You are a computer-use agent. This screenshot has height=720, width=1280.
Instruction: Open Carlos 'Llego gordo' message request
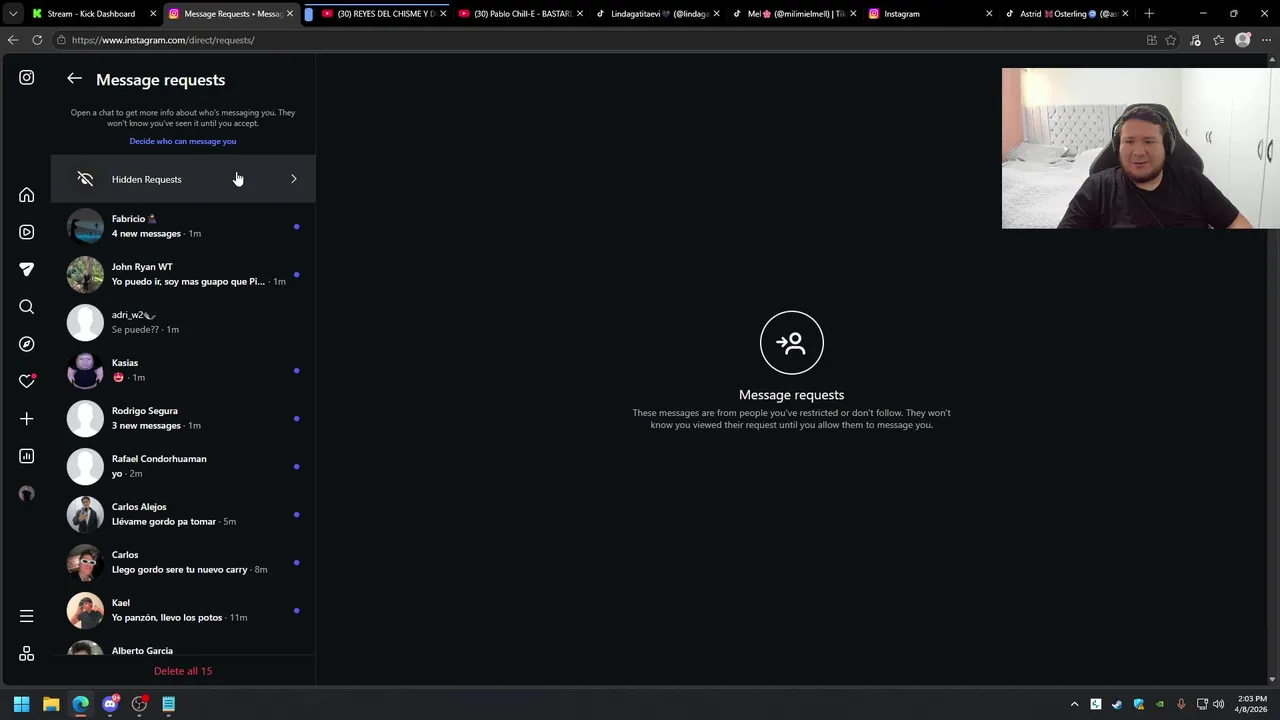pos(183,562)
